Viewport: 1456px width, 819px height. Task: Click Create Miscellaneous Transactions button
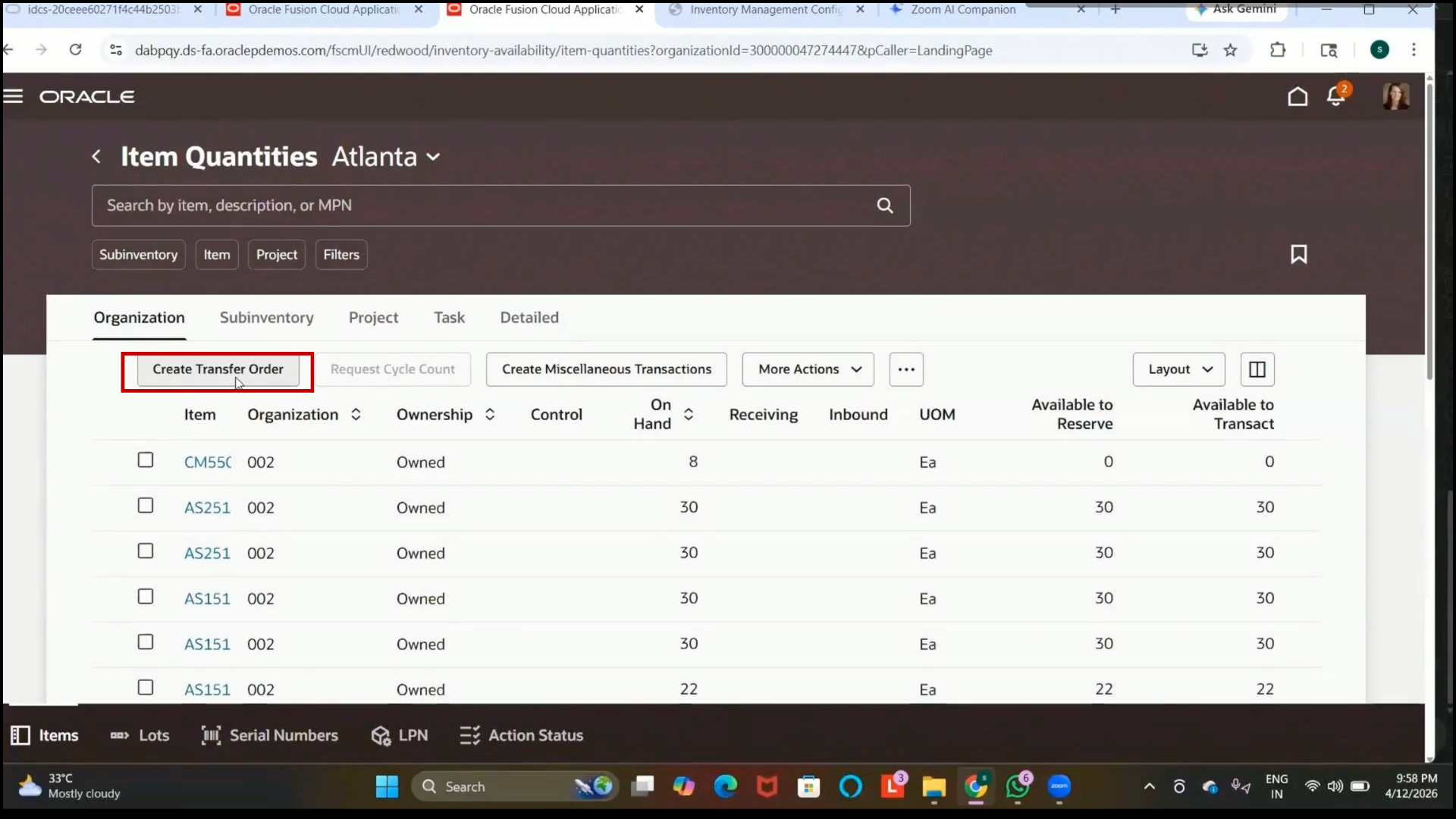click(x=607, y=369)
